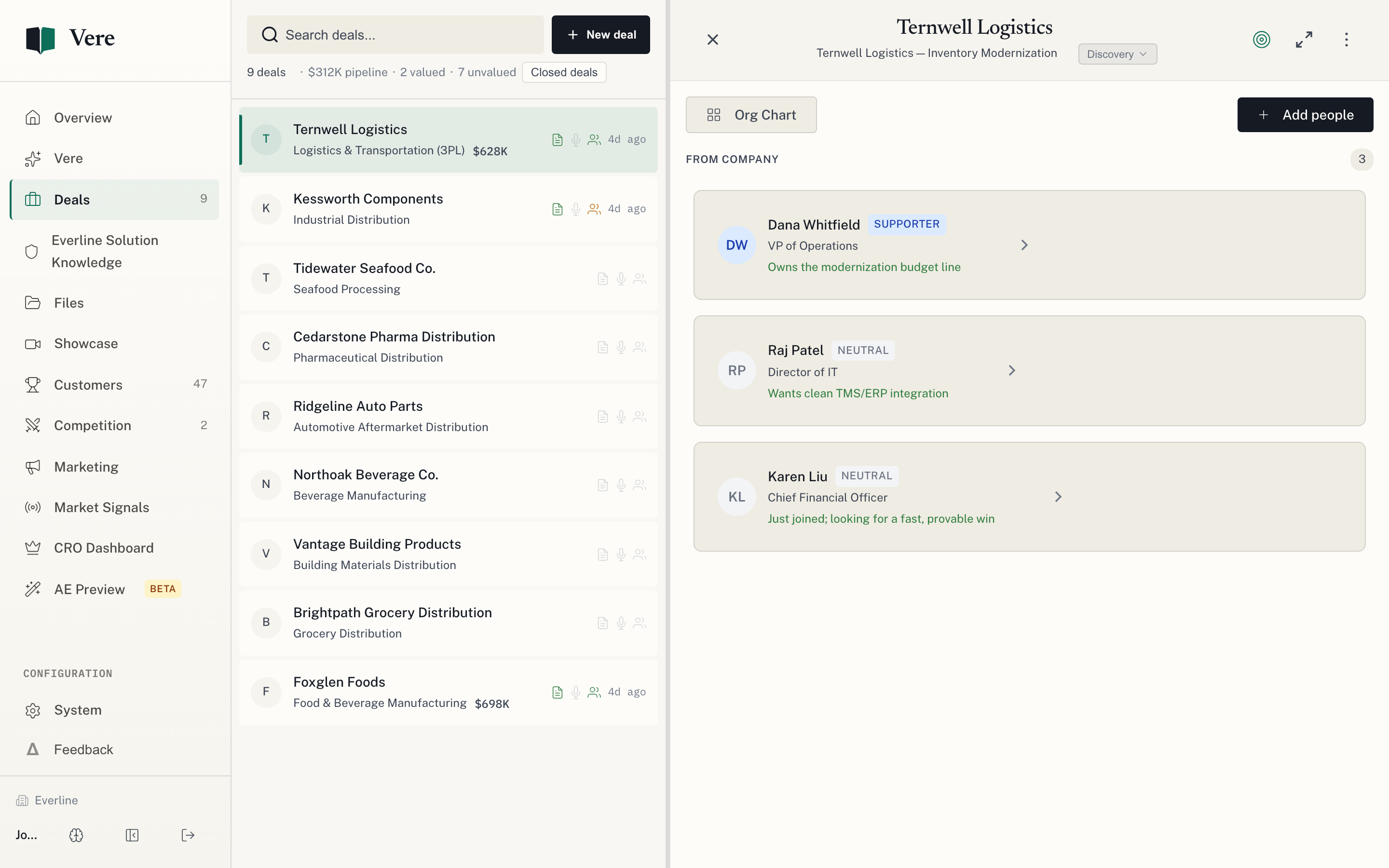Click the BETA badge next to AE Preview

(x=163, y=589)
